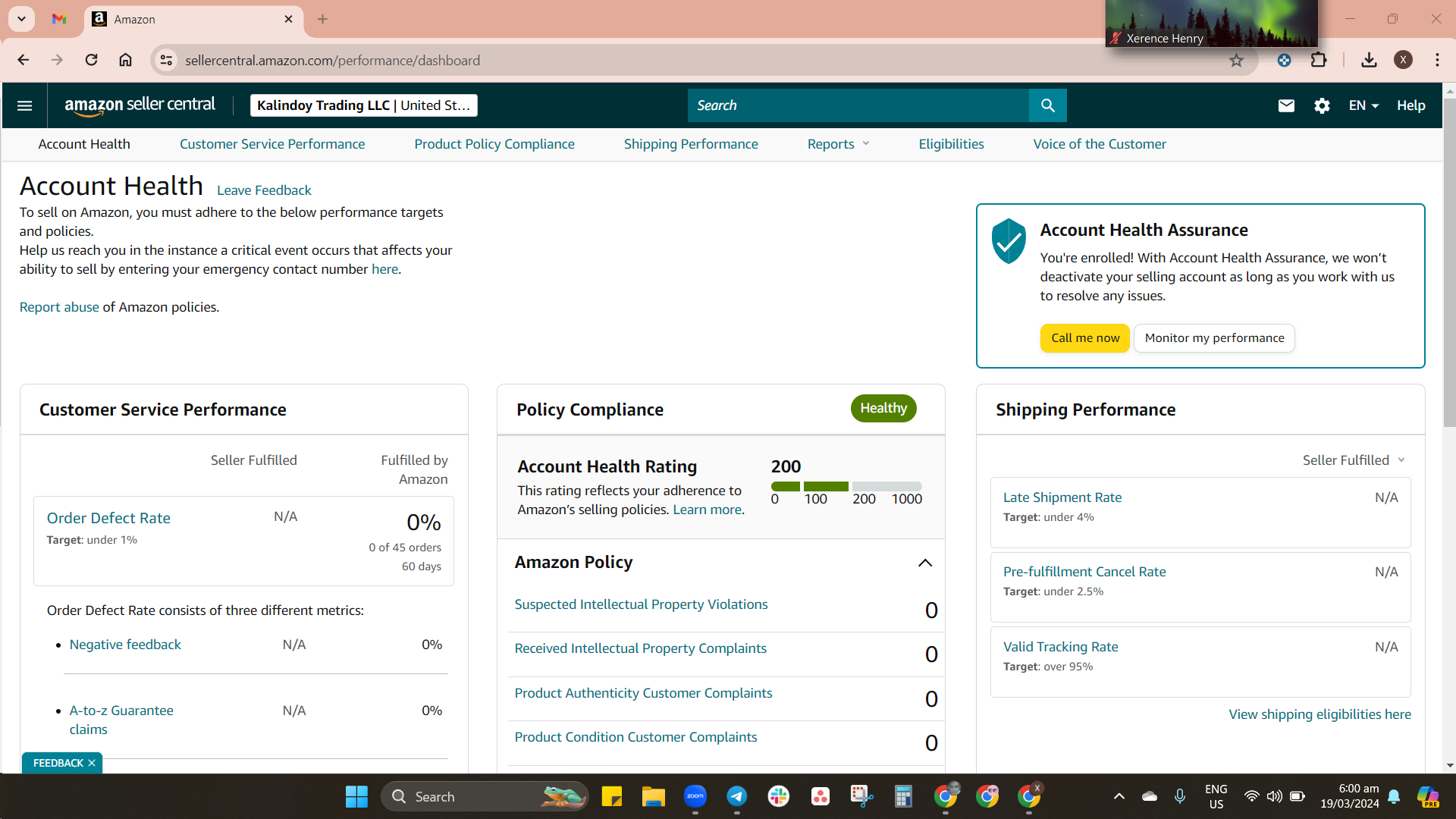Image resolution: width=1456 pixels, height=819 pixels.
Task: Click the Leave Feedback link
Action: 264,190
